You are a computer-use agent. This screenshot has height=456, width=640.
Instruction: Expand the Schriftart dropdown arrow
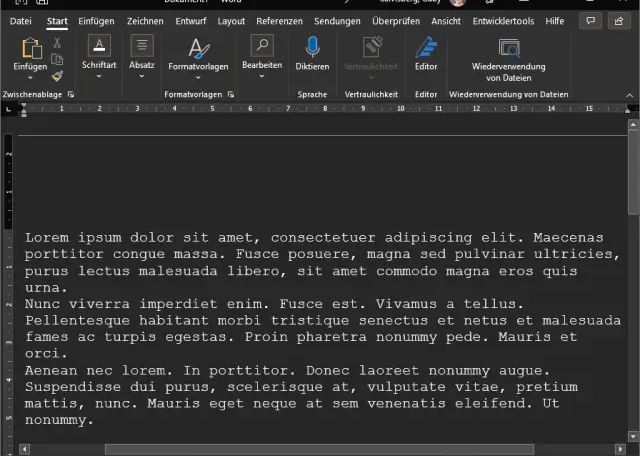point(99,76)
